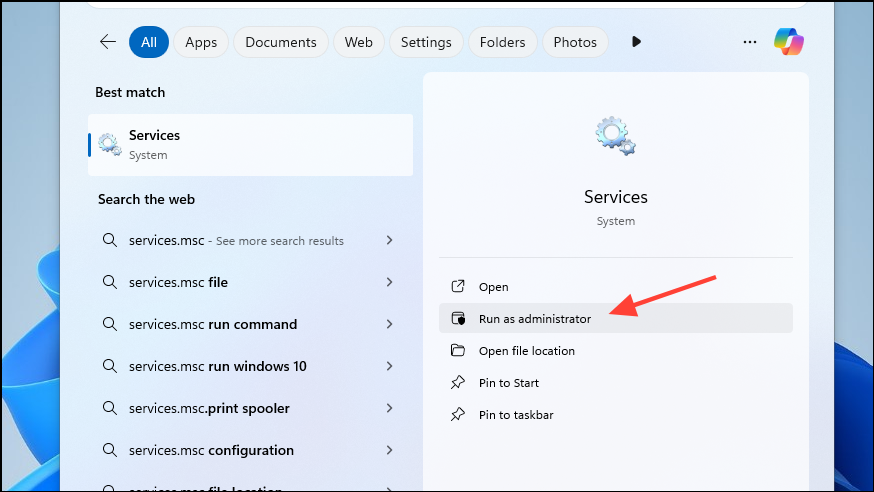Click search magnifier beside 'run windows 10'
Screen dimensions: 874x492
click(110, 366)
